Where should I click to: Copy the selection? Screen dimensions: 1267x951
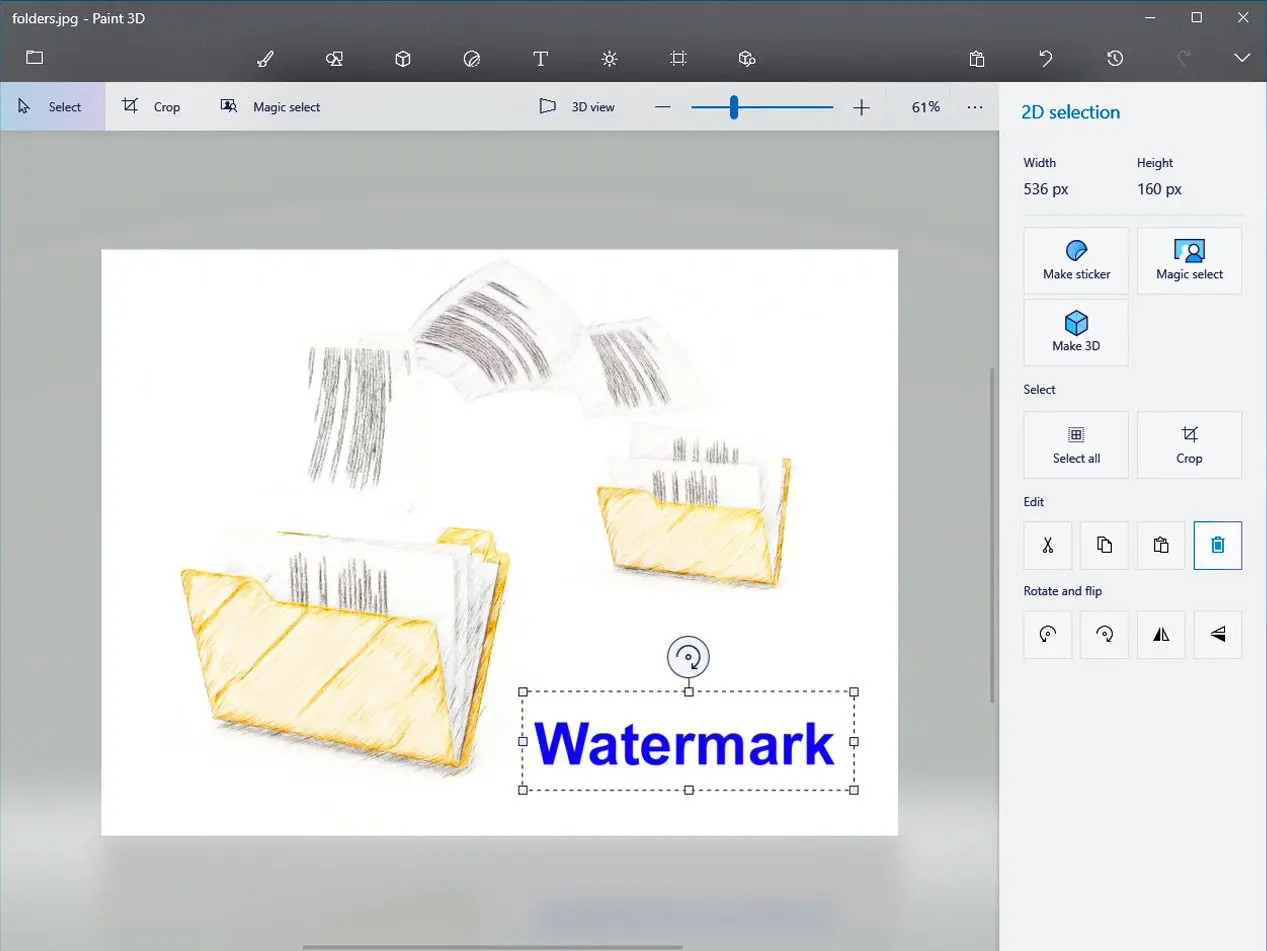pos(1104,545)
